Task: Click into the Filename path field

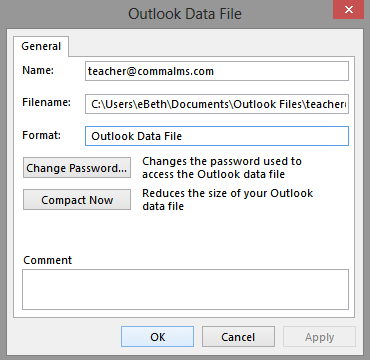Action: coord(217,104)
